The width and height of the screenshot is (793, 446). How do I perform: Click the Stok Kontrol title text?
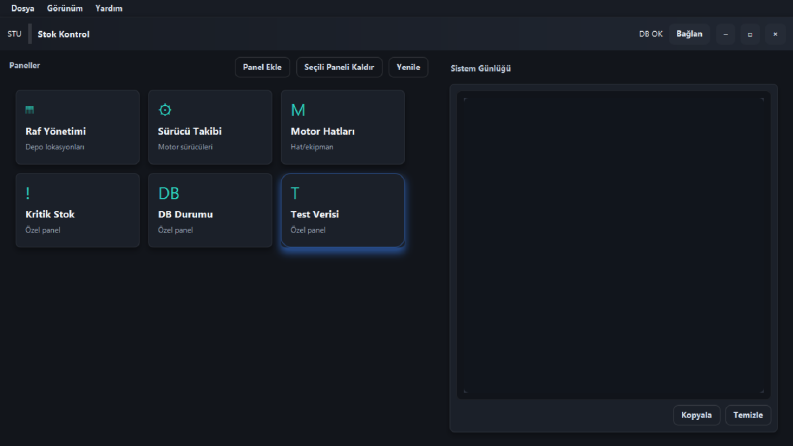coord(64,34)
